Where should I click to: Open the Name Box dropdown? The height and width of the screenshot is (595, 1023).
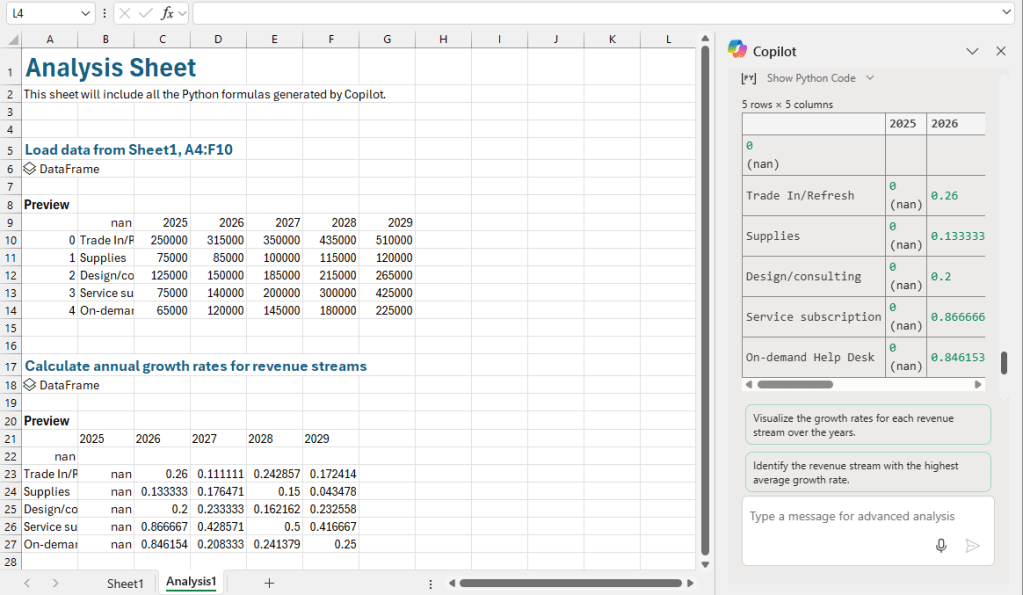[85, 13]
